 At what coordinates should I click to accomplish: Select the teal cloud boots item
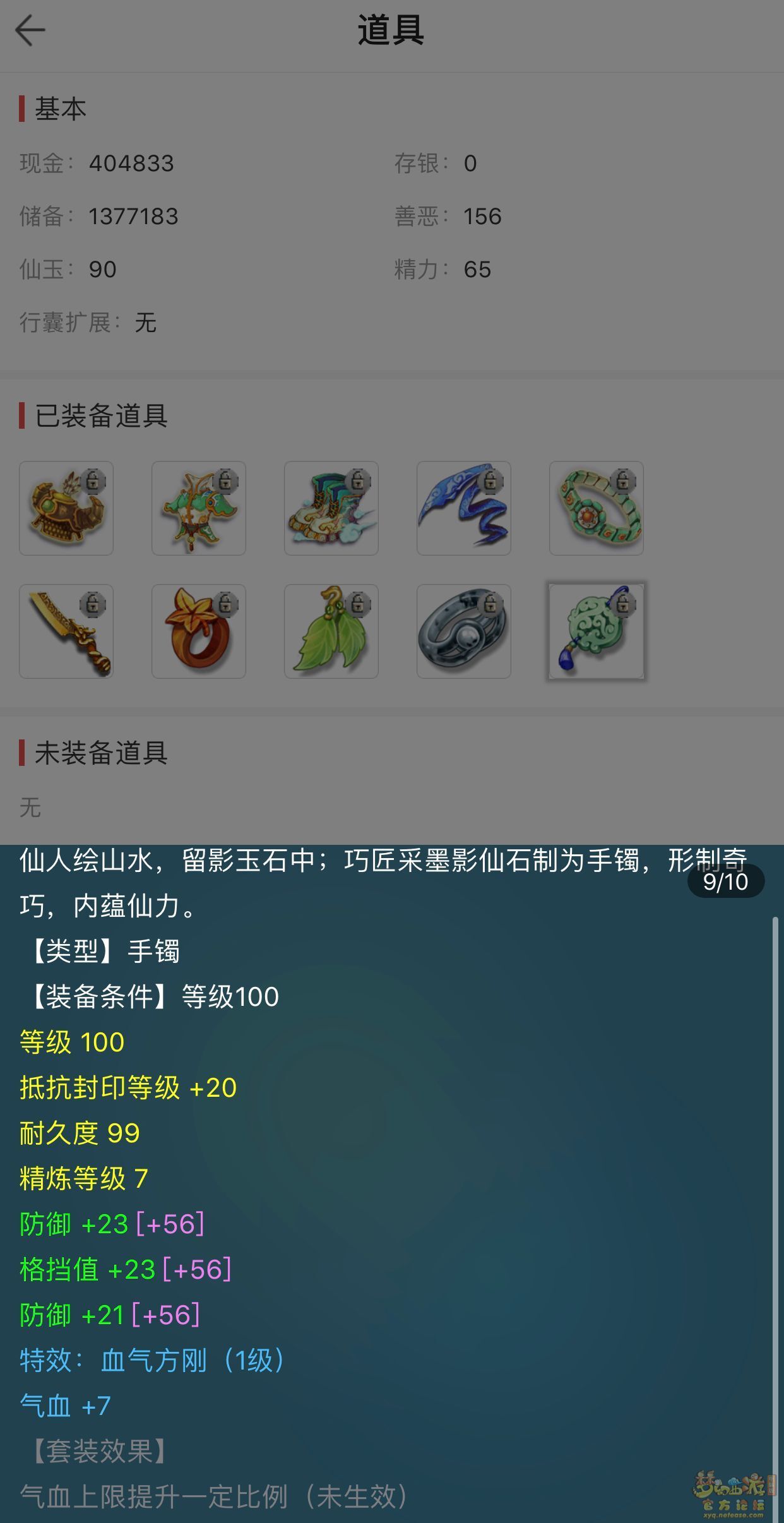point(331,508)
